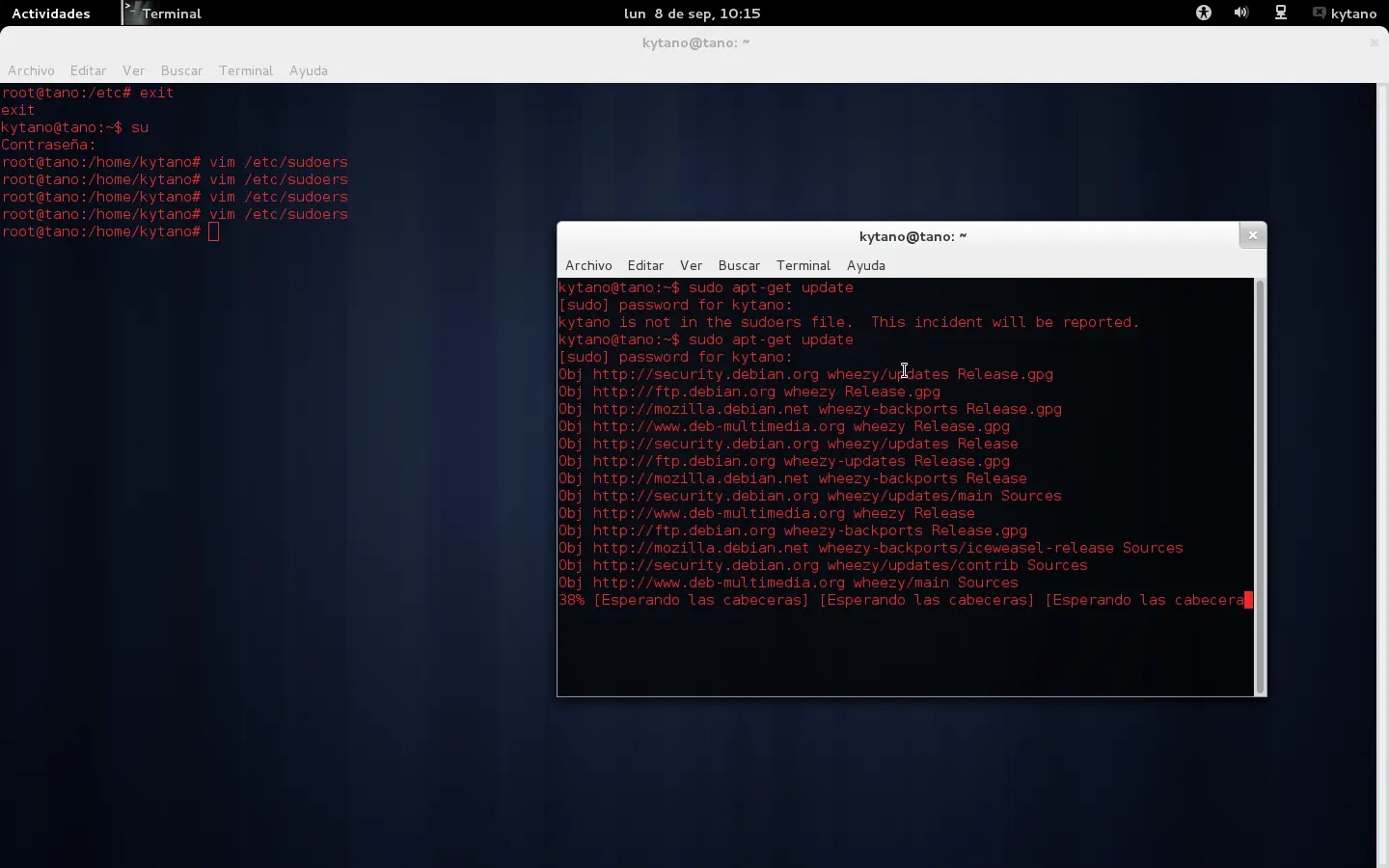Open Archivo menu in background terminal
This screenshot has width=1389, height=868.
click(31, 70)
